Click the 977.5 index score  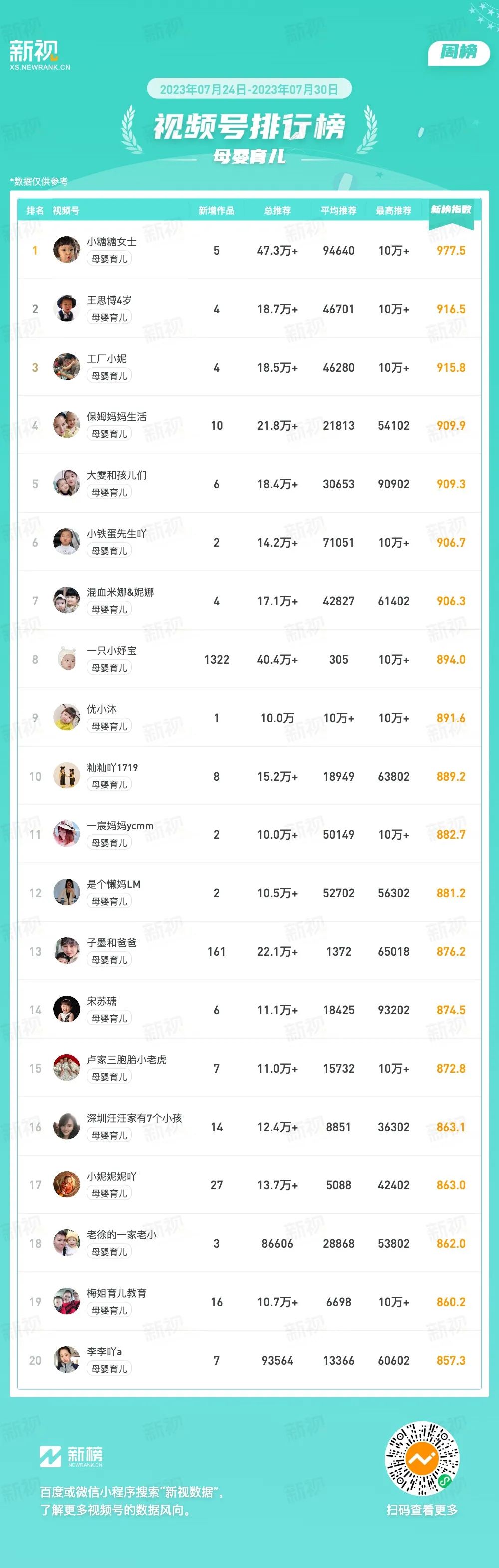pos(451,250)
